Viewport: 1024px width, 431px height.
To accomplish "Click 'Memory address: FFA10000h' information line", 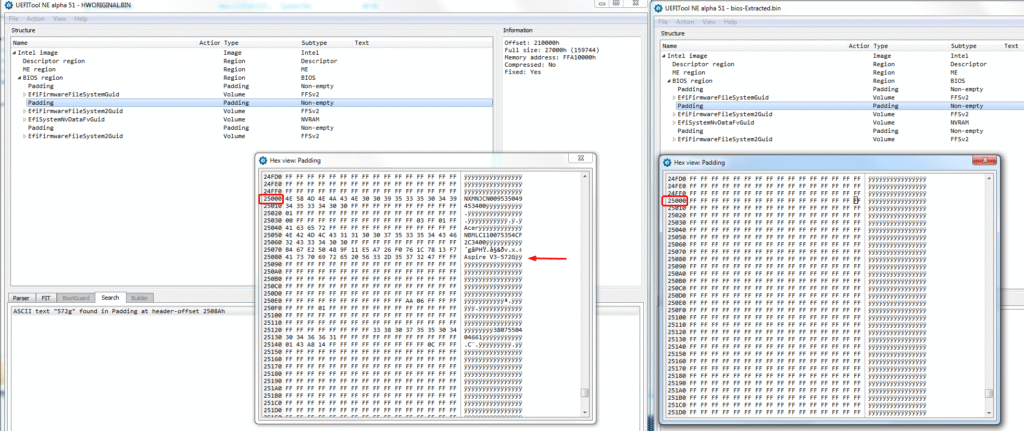I will (x=551, y=57).
